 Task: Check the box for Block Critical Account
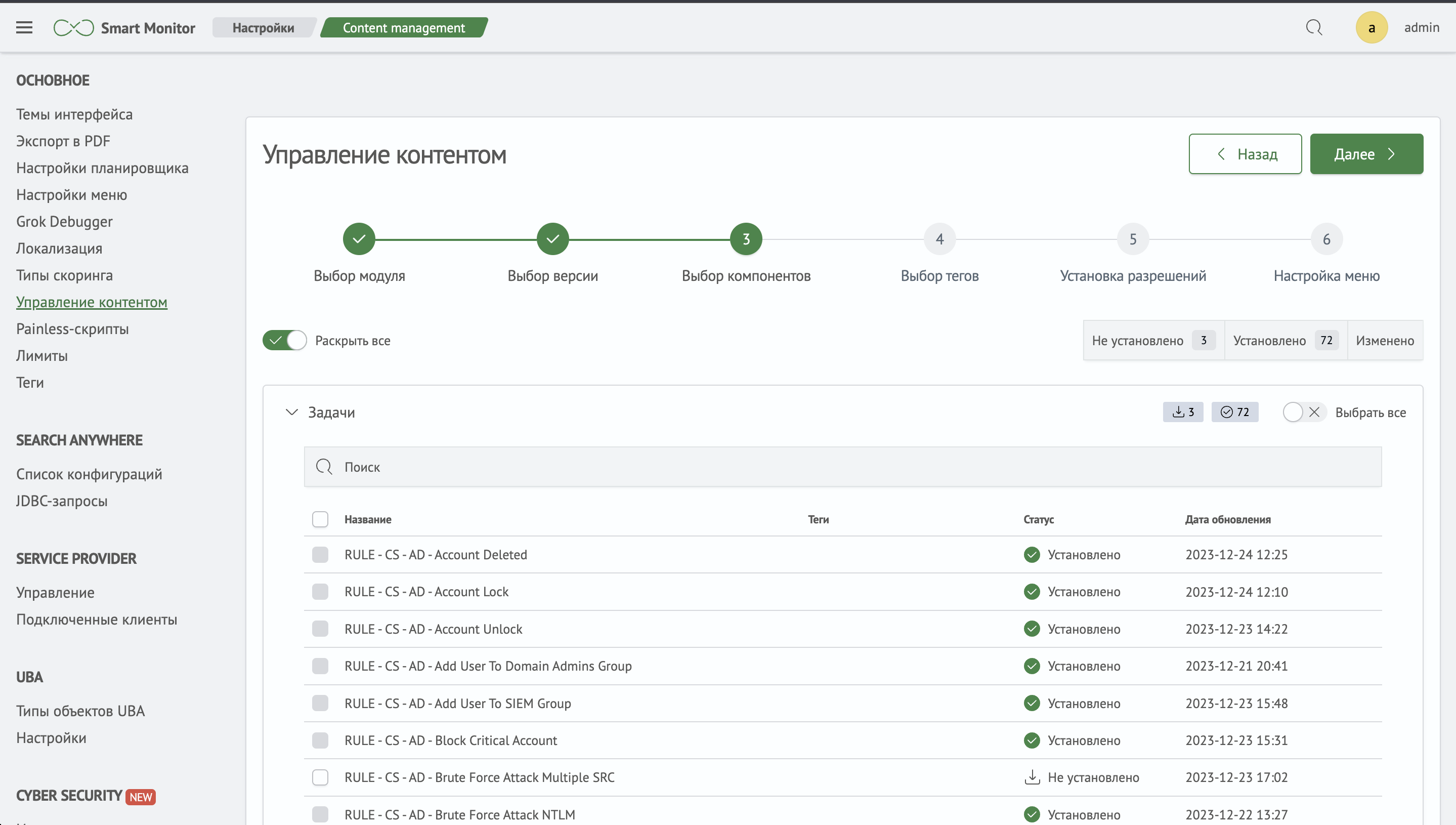[320, 740]
